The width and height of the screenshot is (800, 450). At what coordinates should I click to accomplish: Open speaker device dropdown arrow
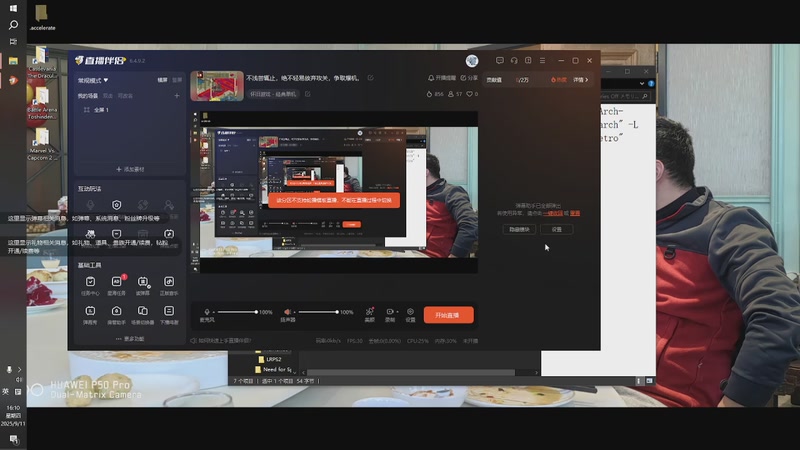pos(294,312)
